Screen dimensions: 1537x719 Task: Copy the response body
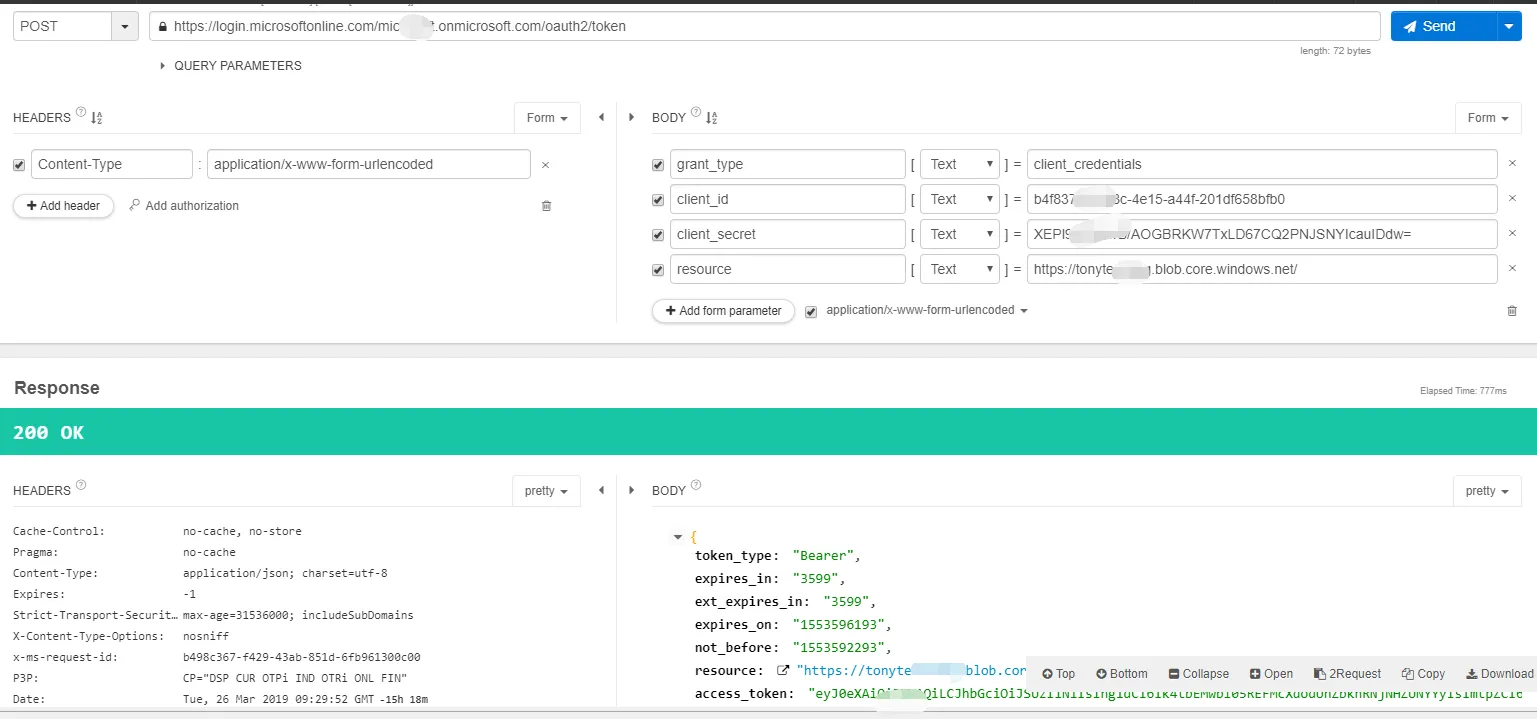click(x=1423, y=674)
